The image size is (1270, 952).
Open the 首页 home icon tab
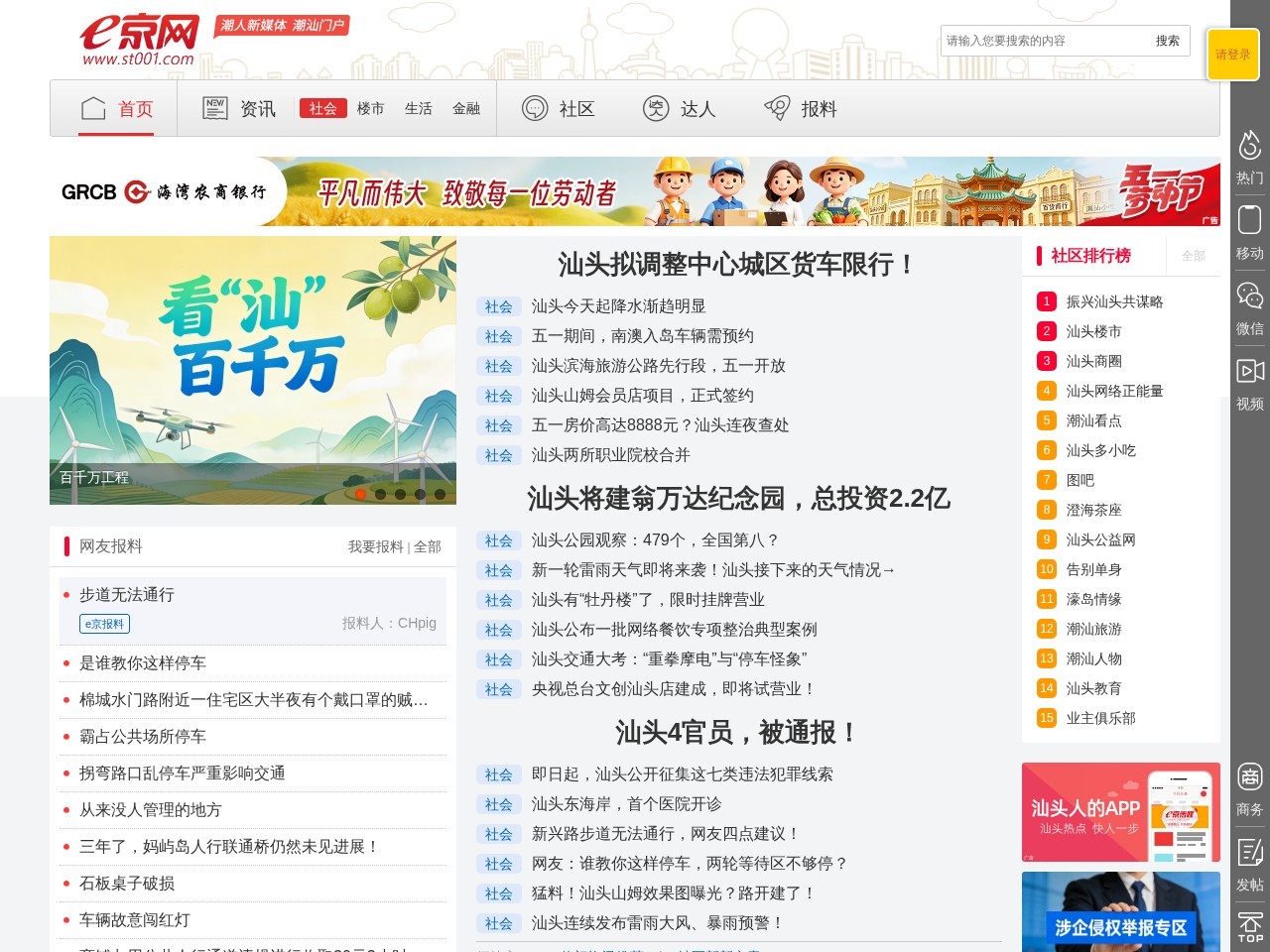[x=93, y=108]
